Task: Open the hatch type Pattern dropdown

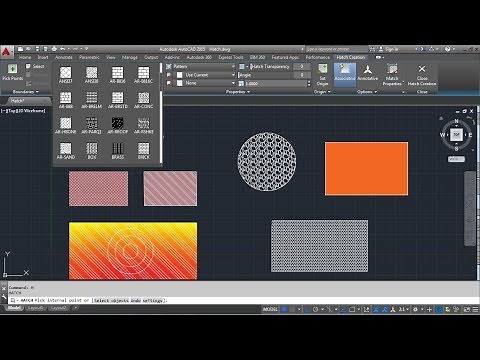Action: (x=201, y=66)
